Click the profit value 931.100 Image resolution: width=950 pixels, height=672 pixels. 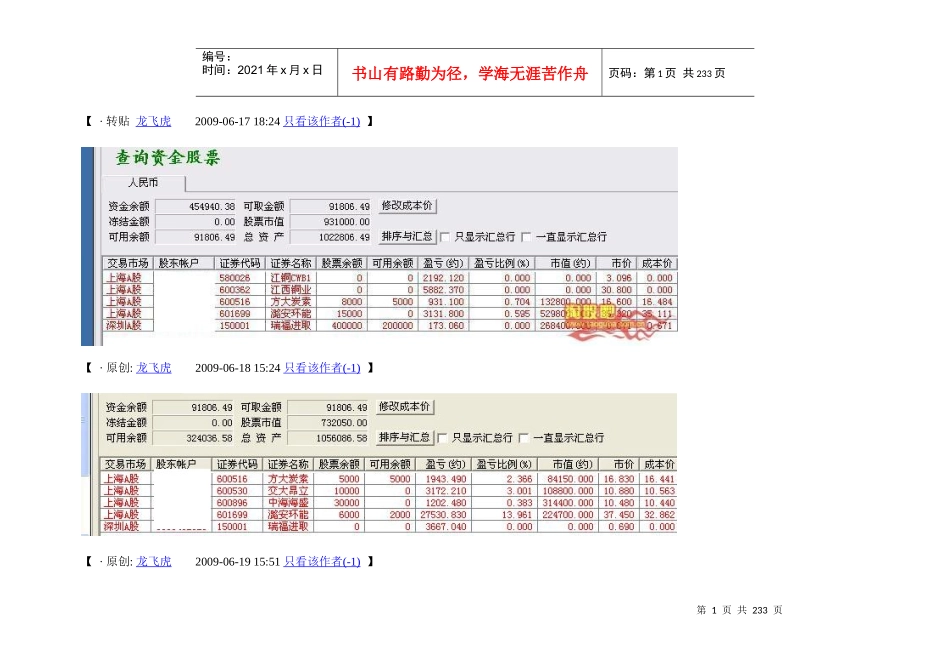pos(443,302)
